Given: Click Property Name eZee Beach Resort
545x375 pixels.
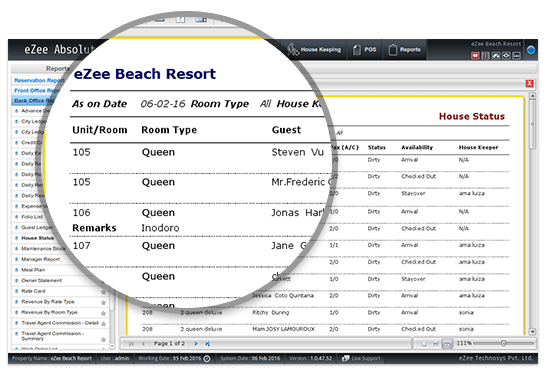Looking at the screenshot, I should 52,358.
